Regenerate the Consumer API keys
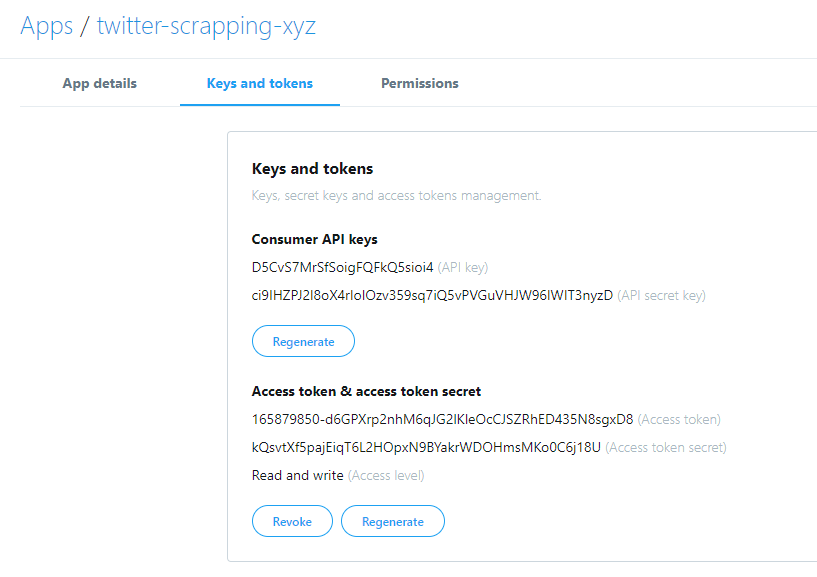The width and height of the screenshot is (817, 577). 303,341
